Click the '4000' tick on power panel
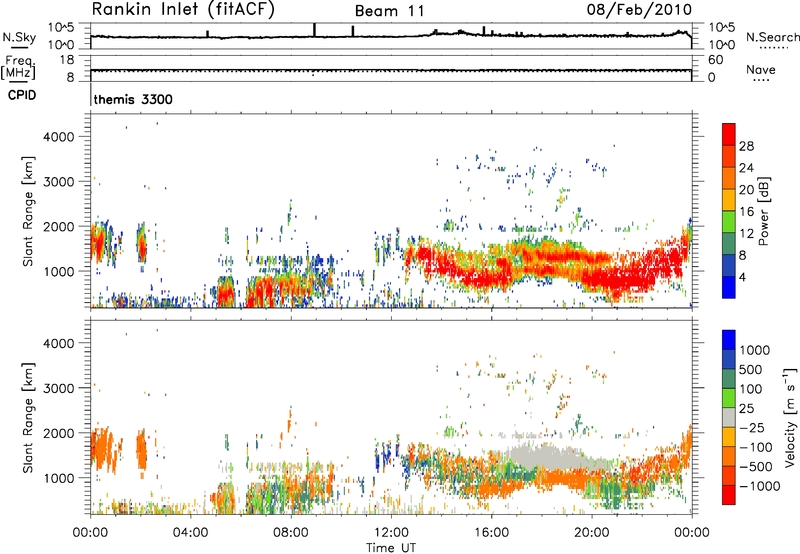800x554 pixels. point(59,137)
